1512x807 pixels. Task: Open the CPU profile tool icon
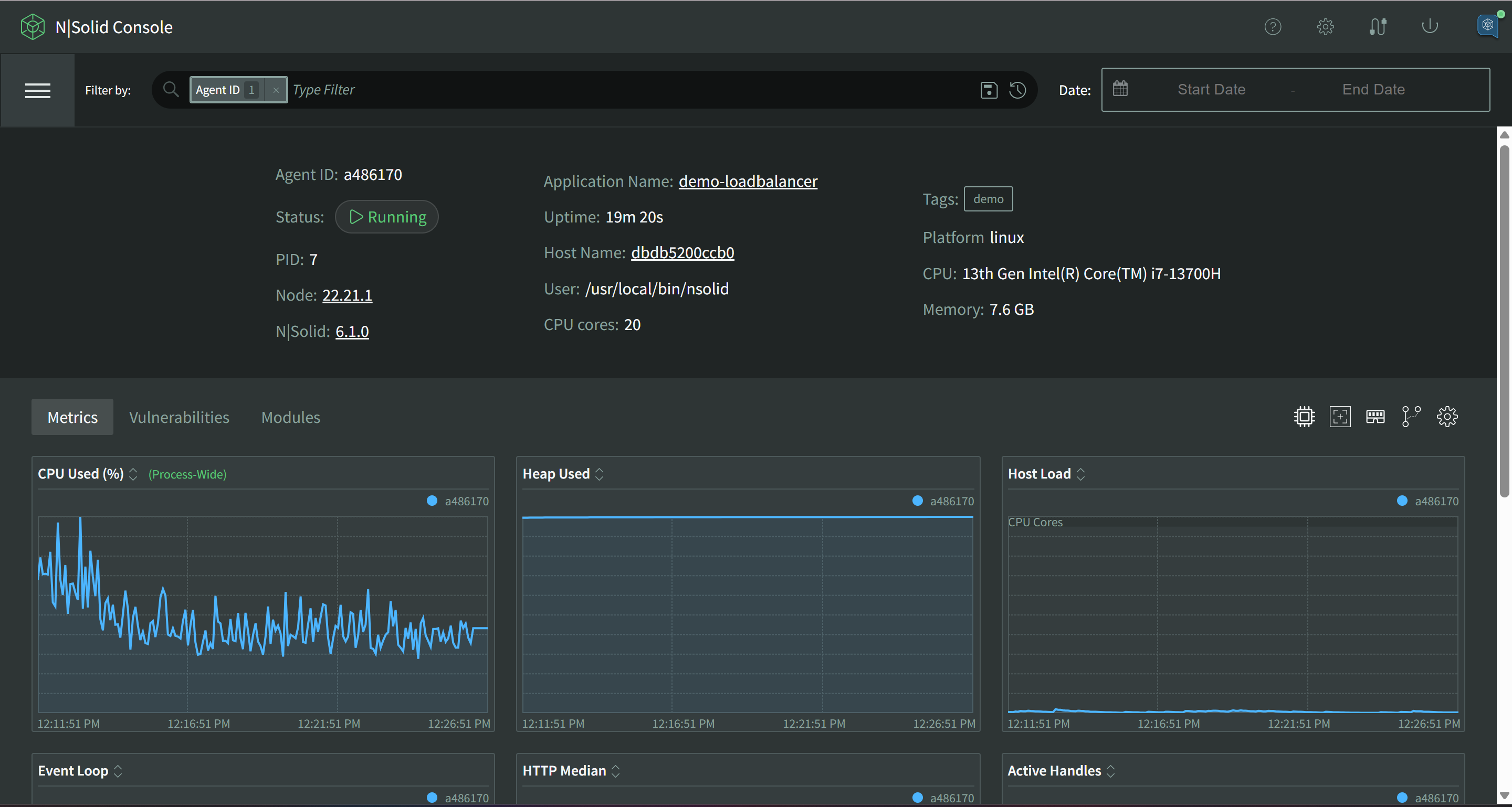coord(1304,417)
